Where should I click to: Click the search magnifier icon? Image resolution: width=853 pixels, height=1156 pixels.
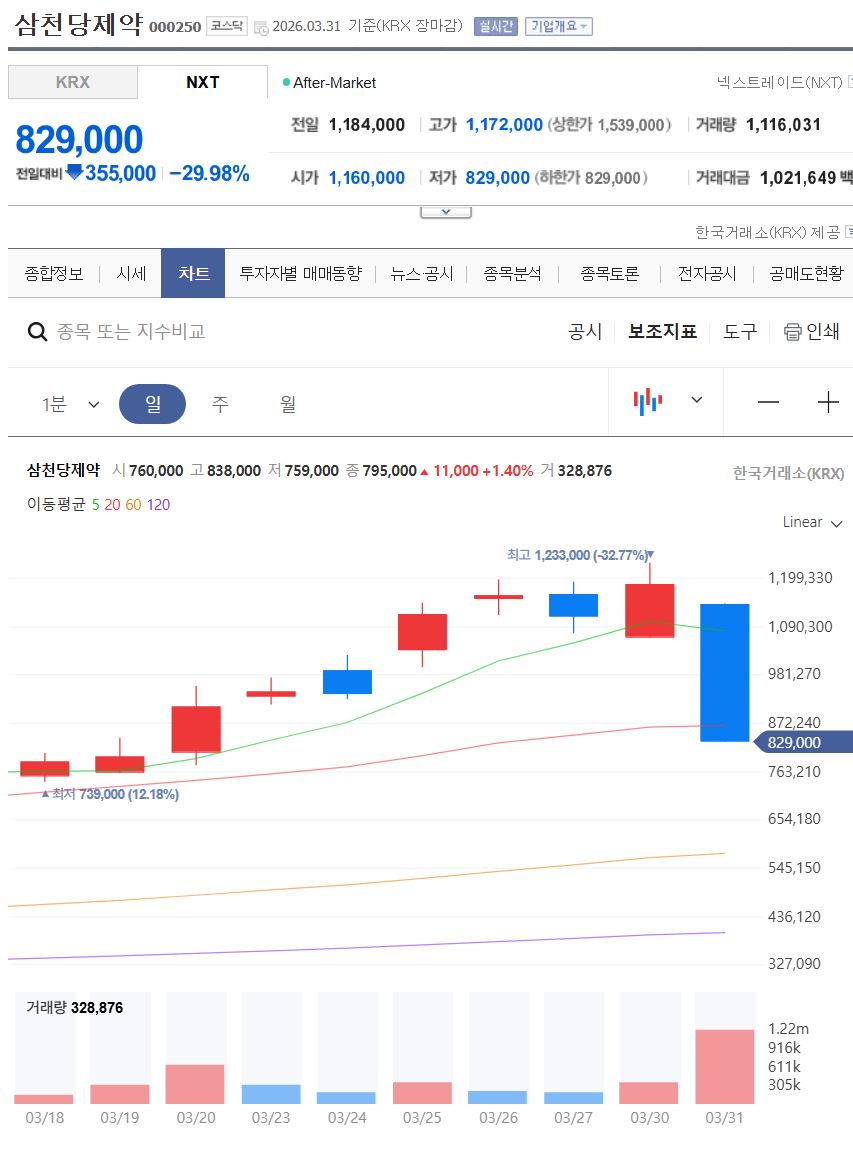37,332
